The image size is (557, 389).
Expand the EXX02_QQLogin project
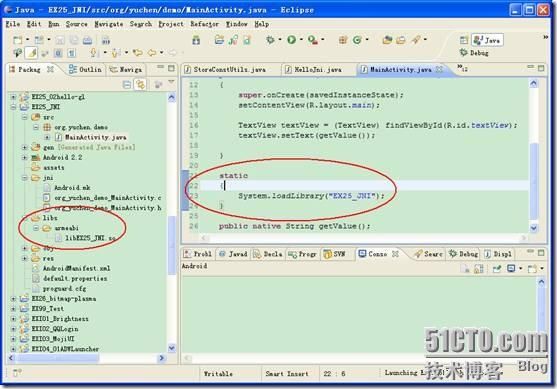pyautogui.click(x=13, y=329)
